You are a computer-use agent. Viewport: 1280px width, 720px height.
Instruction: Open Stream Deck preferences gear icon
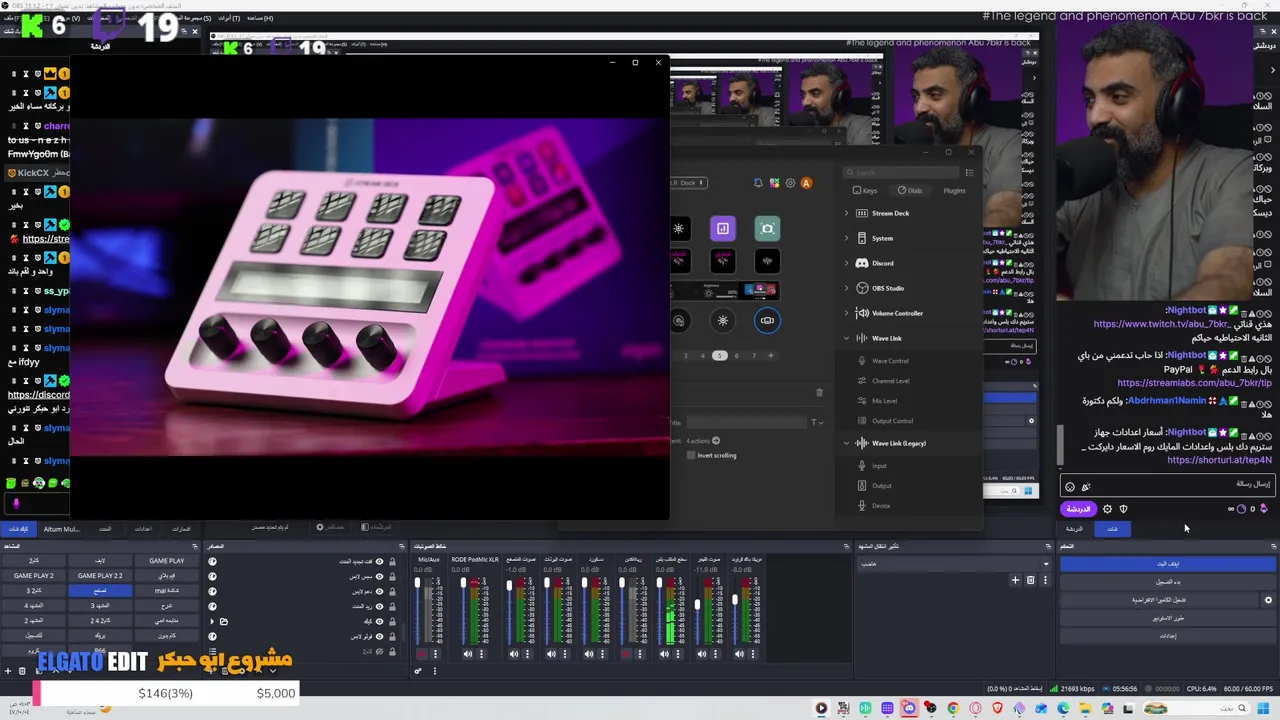(x=790, y=183)
